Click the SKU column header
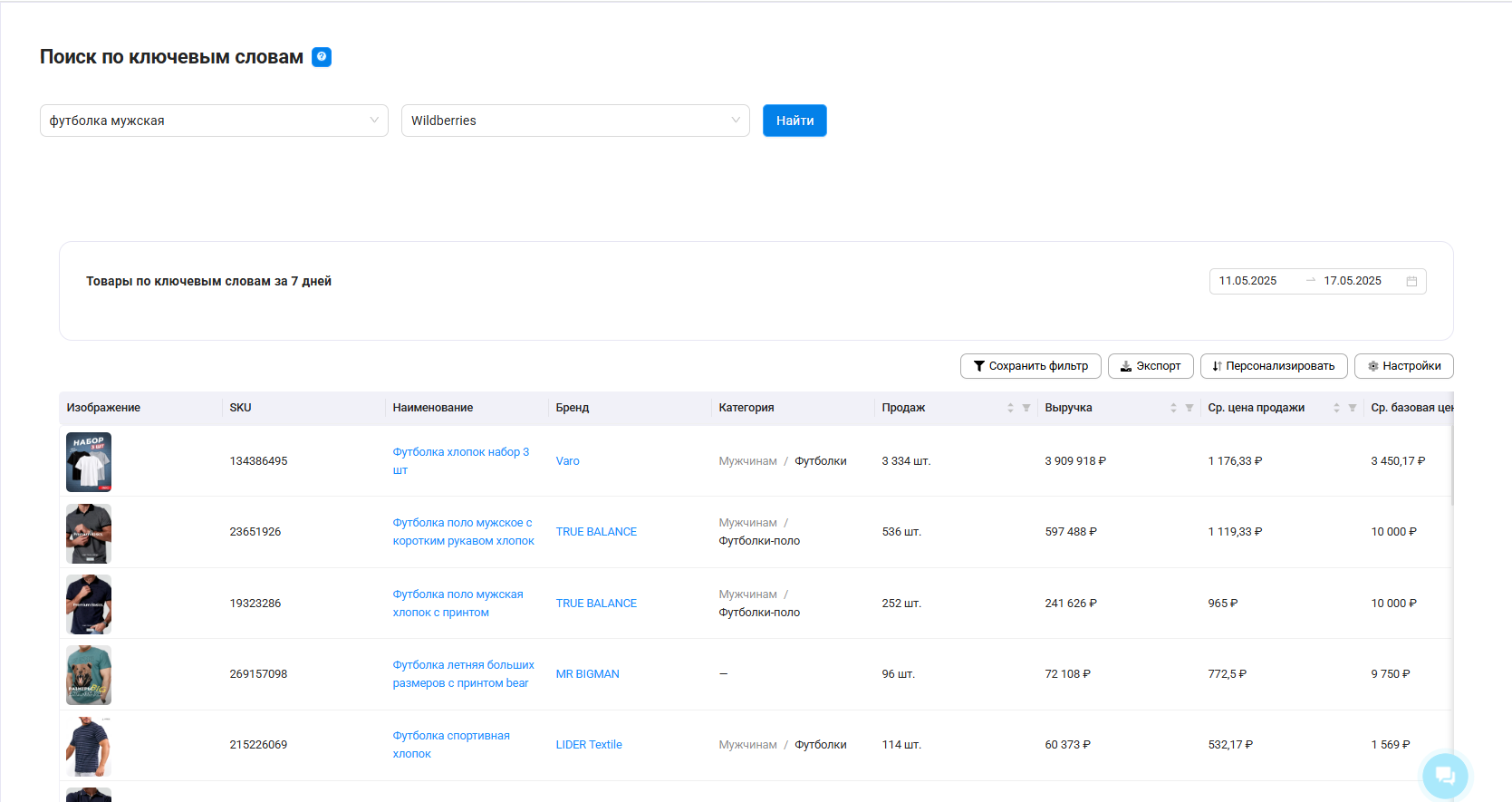The height and width of the screenshot is (802, 1512). click(240, 408)
